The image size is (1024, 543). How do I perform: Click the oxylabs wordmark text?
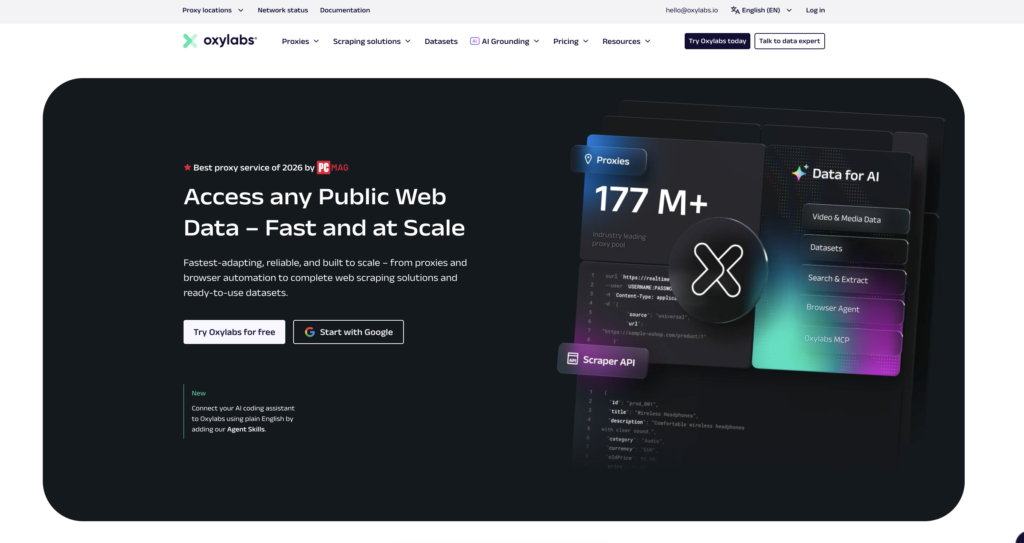pyautogui.click(x=230, y=41)
